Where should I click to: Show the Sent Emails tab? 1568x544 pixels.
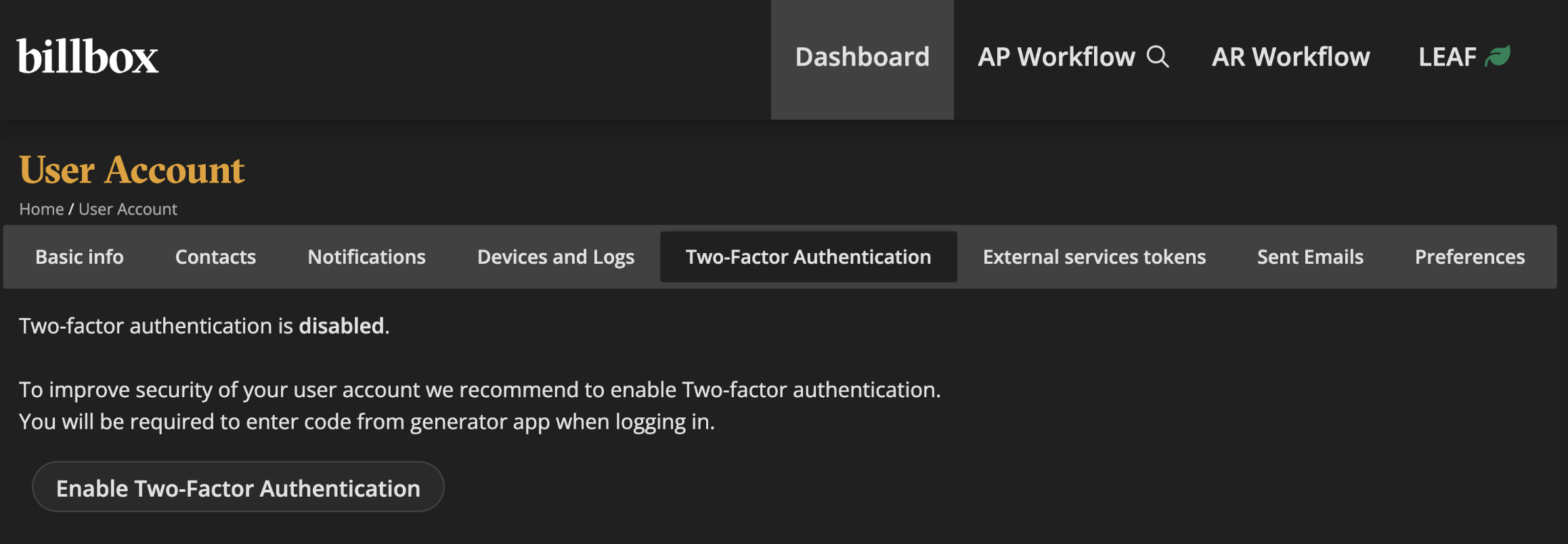tap(1310, 257)
